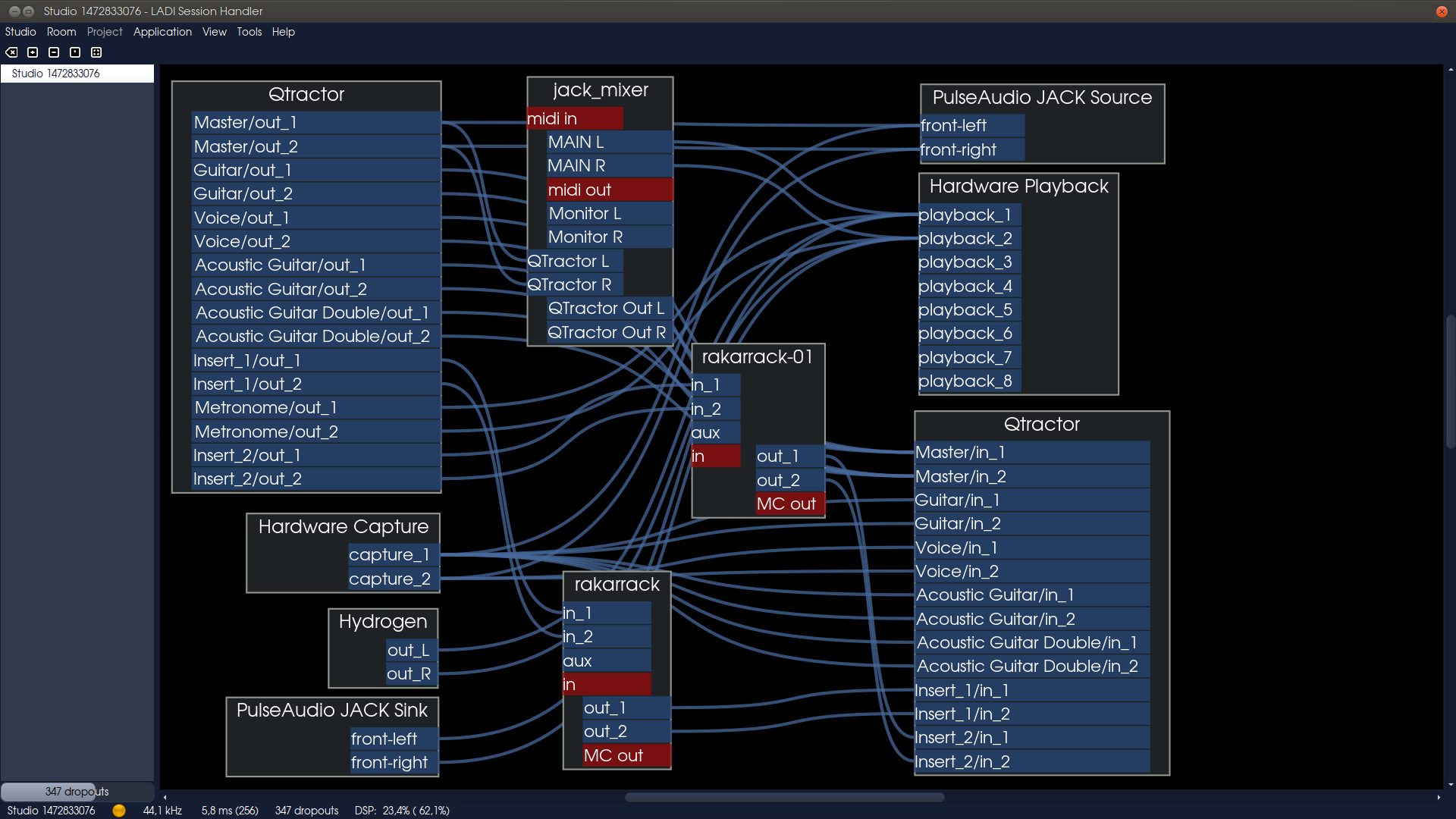Open the Help menu

(284, 32)
